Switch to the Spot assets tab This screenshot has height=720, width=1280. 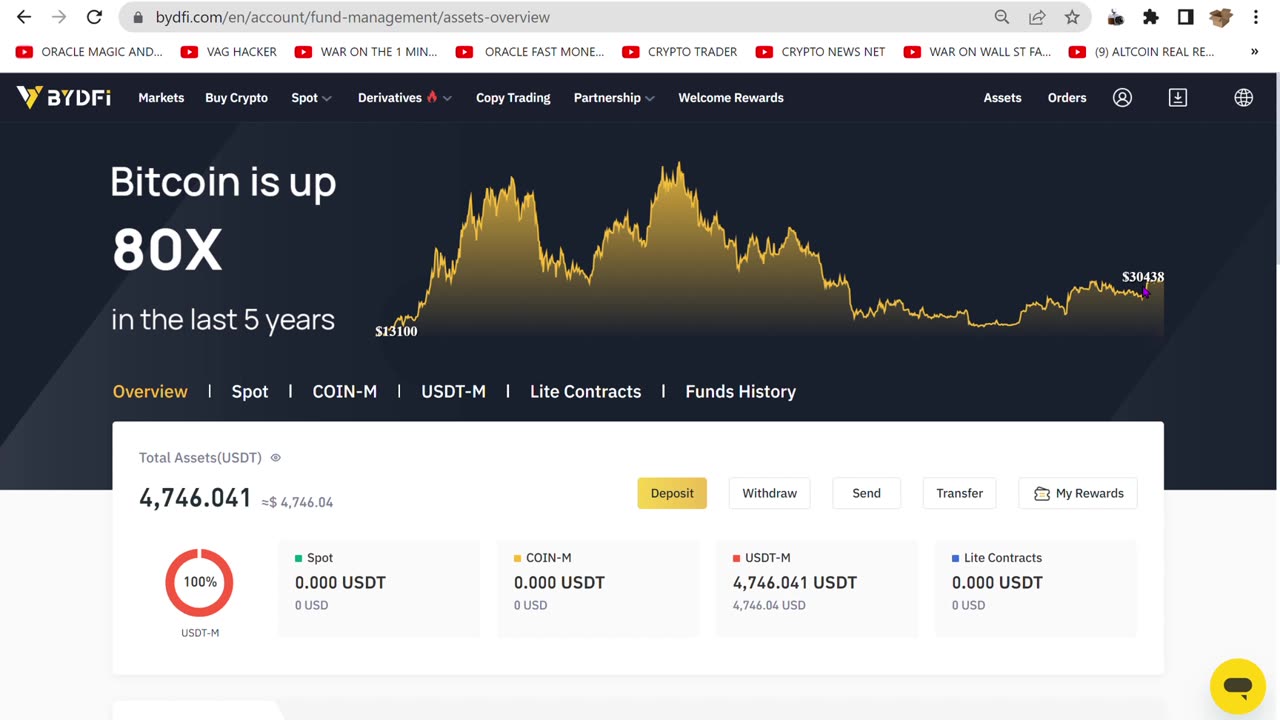coord(250,392)
